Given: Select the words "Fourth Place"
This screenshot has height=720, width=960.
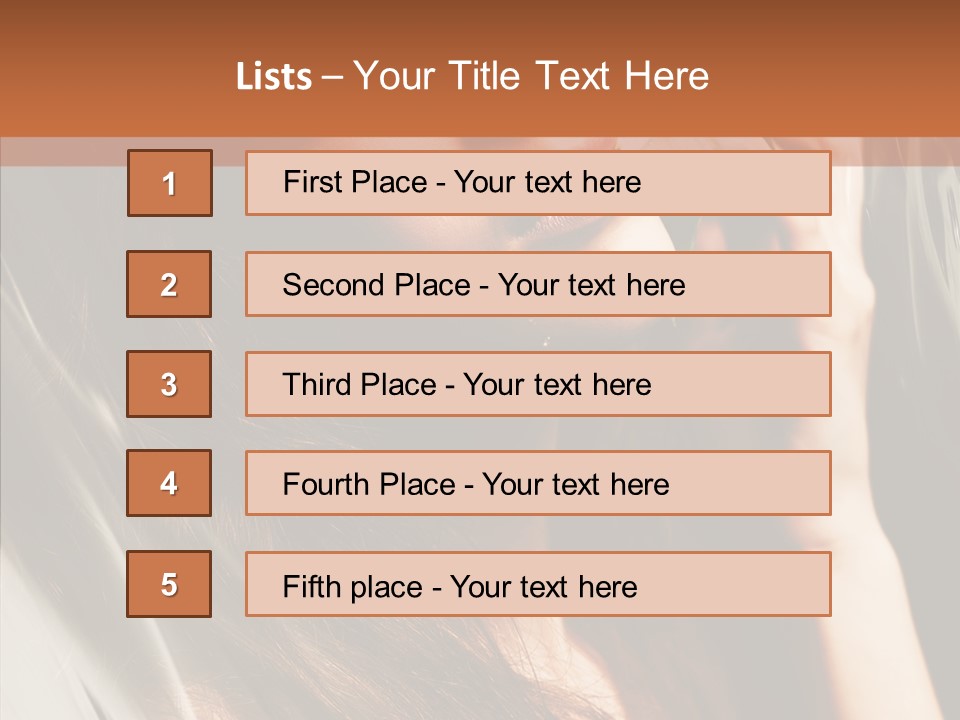Looking at the screenshot, I should [x=367, y=485].
